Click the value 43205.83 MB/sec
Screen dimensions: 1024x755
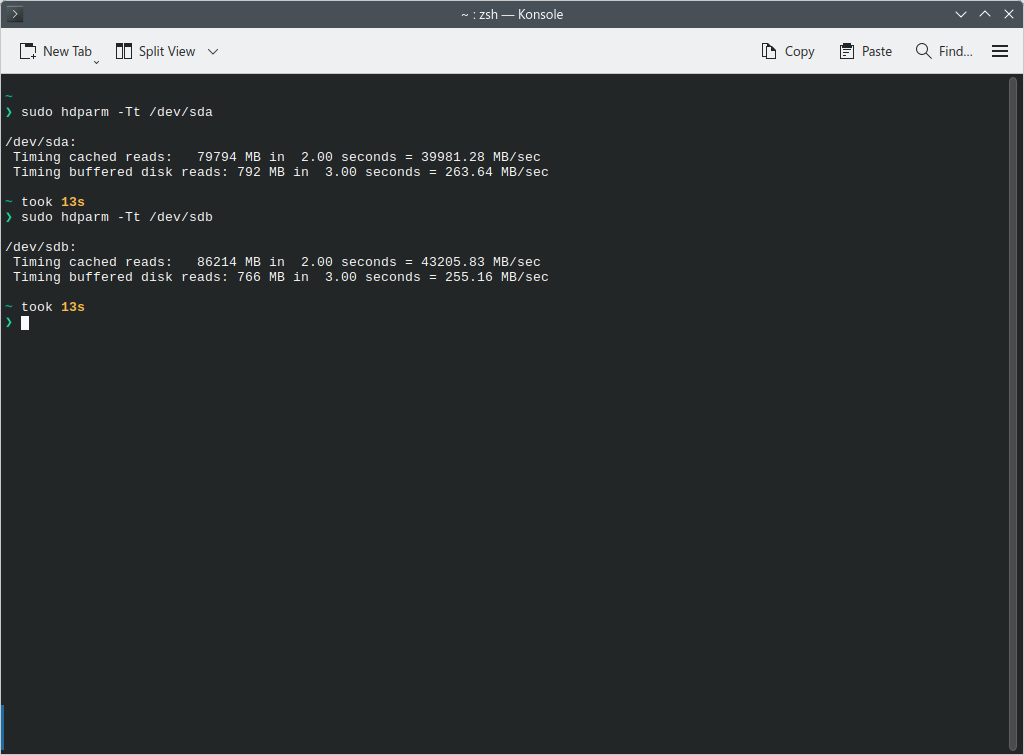click(481, 263)
